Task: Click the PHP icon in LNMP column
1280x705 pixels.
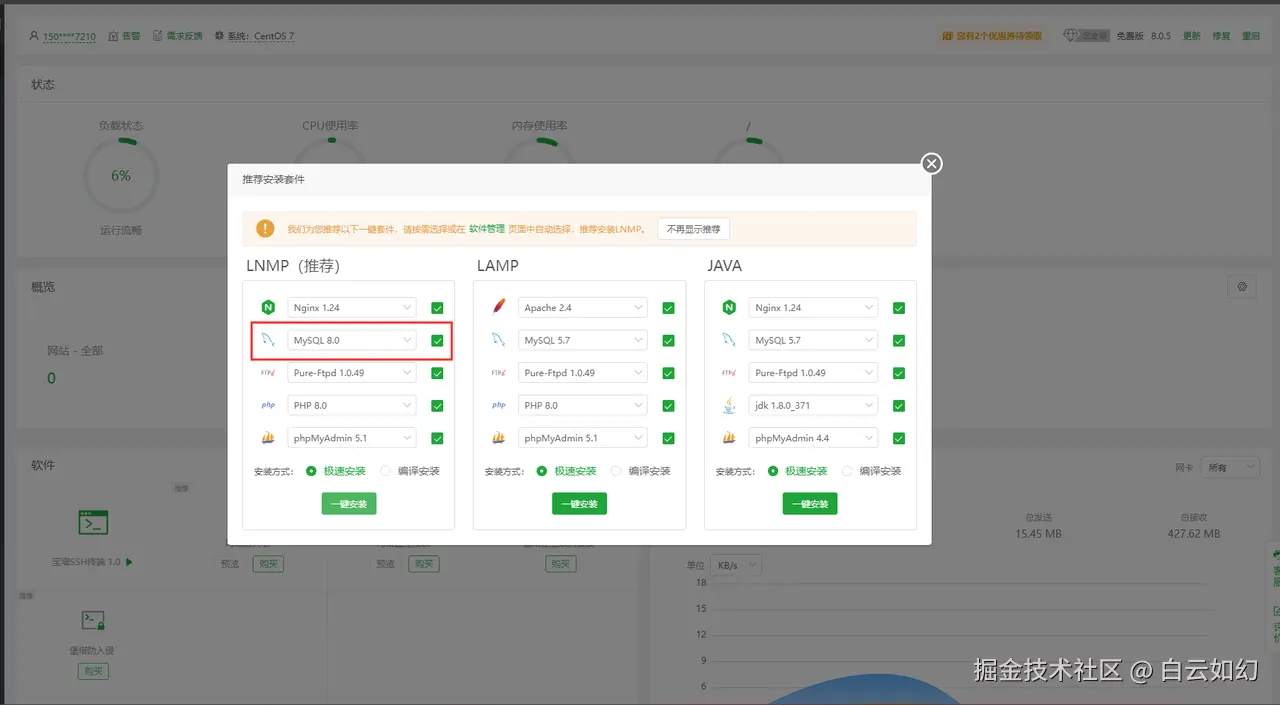Action: click(x=268, y=405)
